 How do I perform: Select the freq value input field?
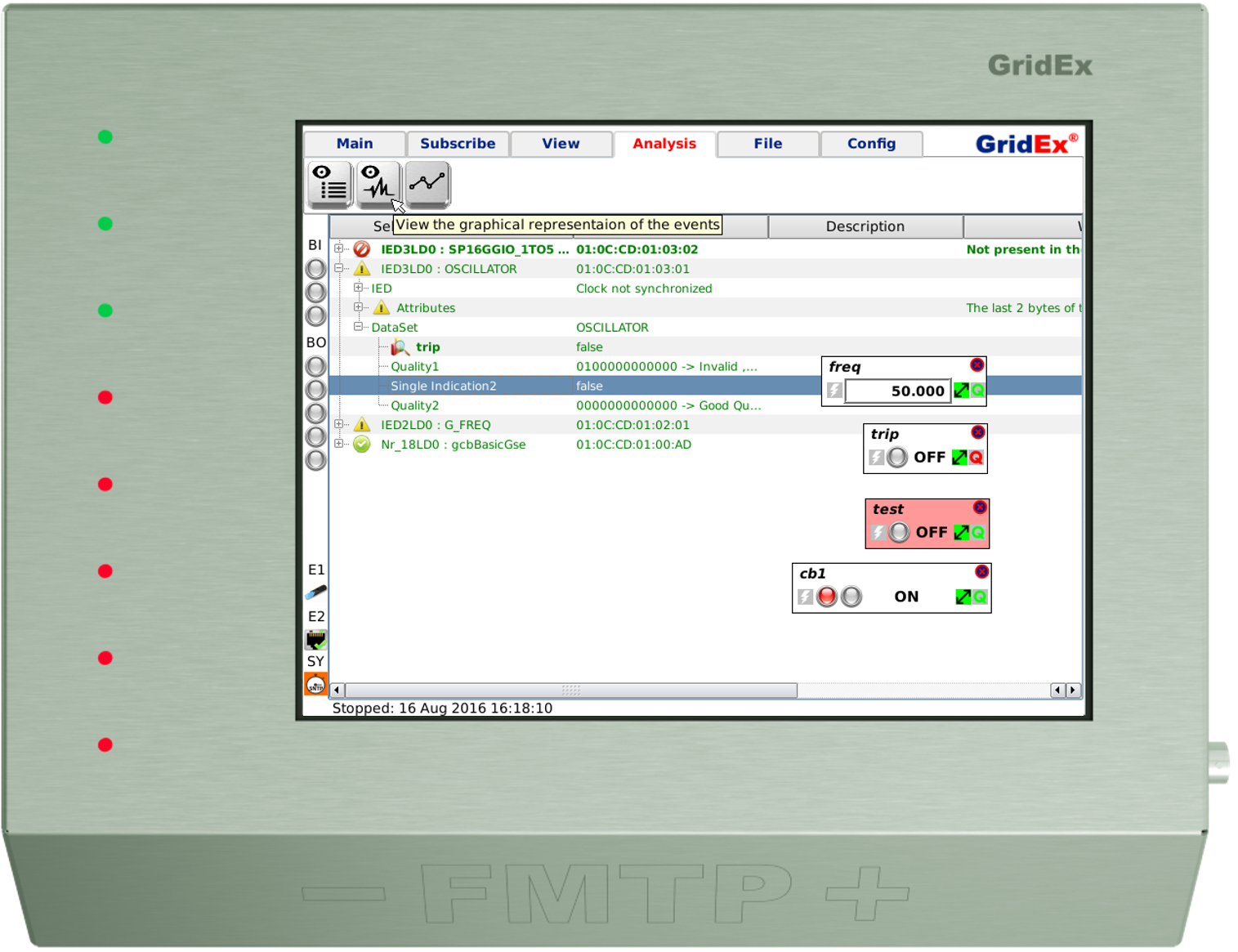click(896, 391)
